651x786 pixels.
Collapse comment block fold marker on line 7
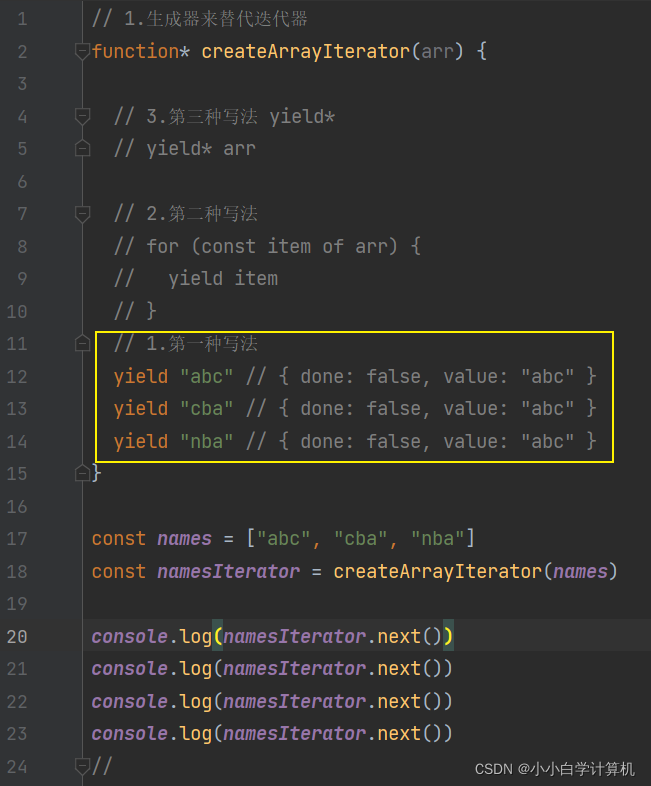(x=82, y=214)
